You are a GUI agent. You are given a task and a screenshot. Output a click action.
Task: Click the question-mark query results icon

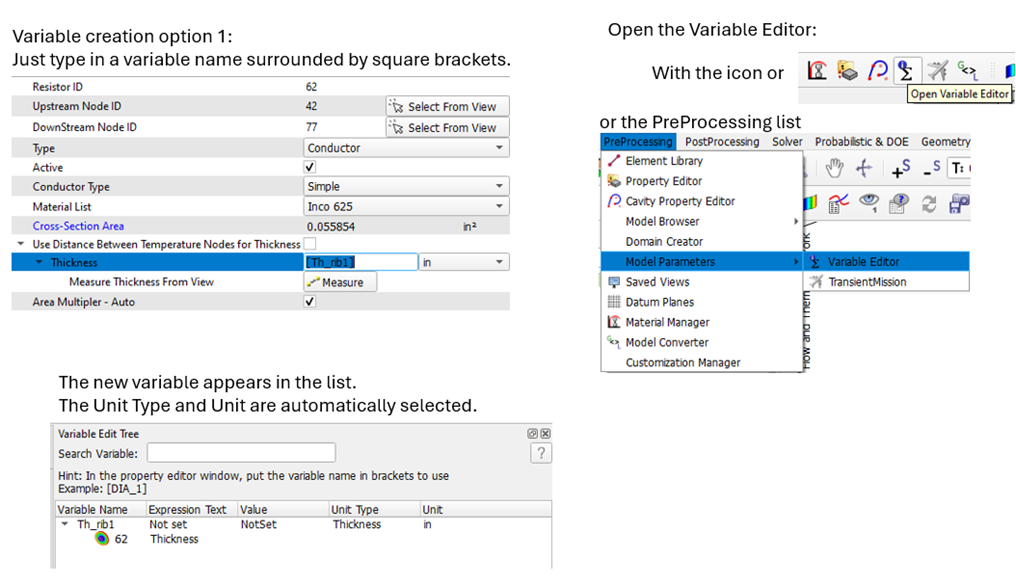898,204
